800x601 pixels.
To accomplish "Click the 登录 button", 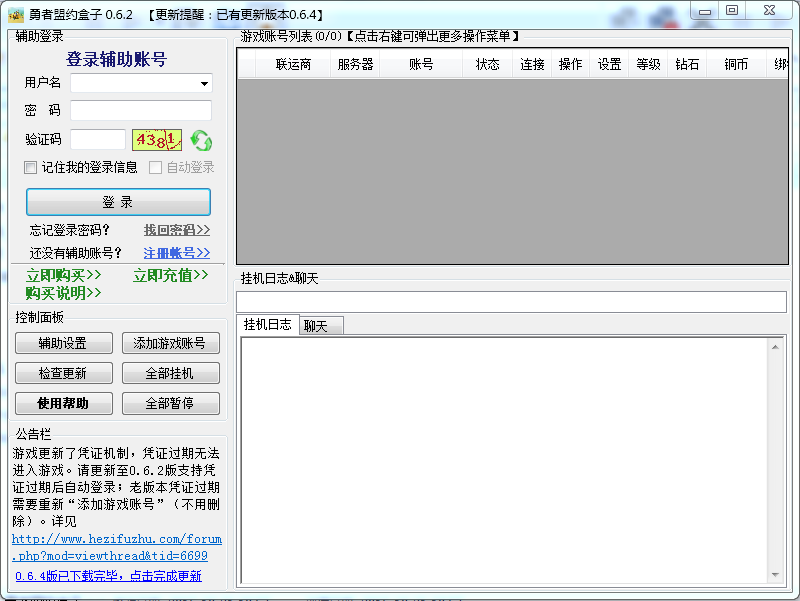I will (118, 203).
